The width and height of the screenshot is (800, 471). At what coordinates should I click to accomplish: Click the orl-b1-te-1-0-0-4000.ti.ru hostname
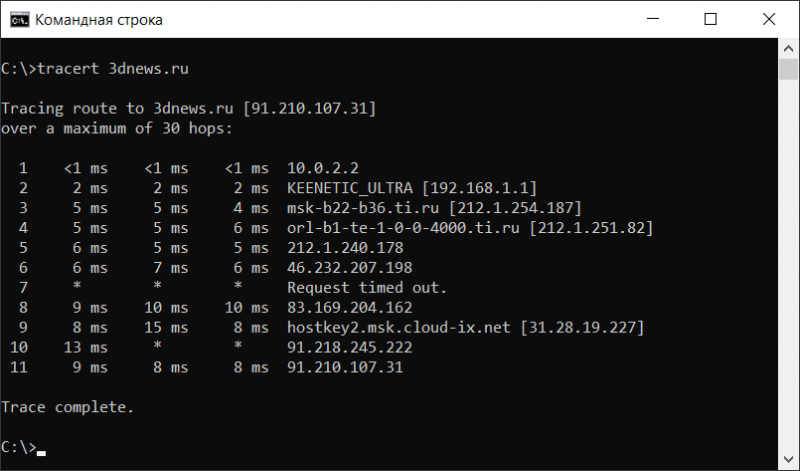tap(404, 228)
